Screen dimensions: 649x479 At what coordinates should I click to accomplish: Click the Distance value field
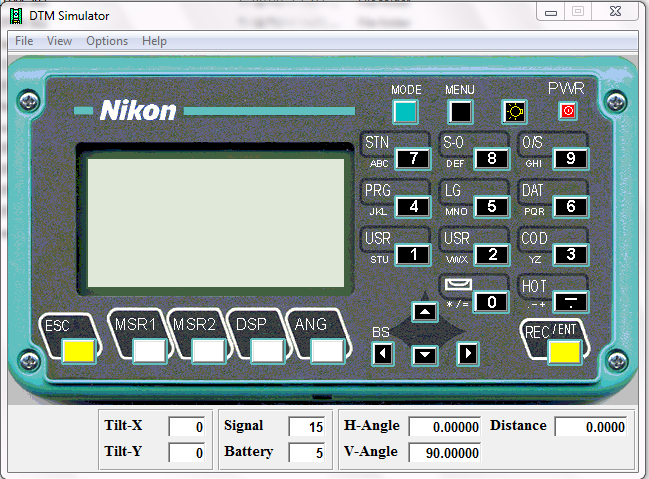[591, 426]
